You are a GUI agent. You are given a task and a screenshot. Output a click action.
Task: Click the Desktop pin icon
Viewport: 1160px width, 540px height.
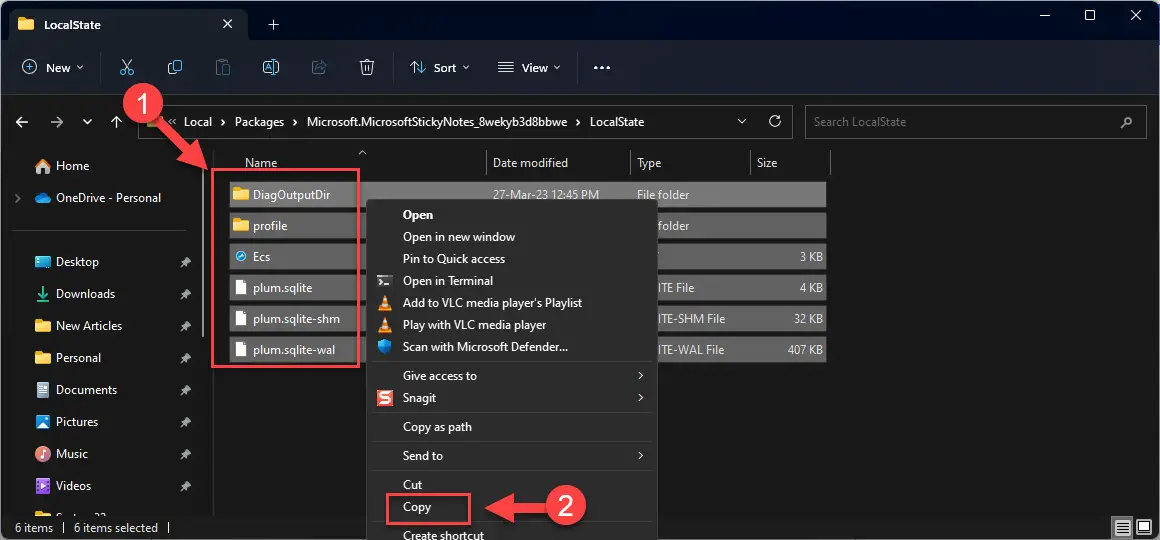pos(186,262)
